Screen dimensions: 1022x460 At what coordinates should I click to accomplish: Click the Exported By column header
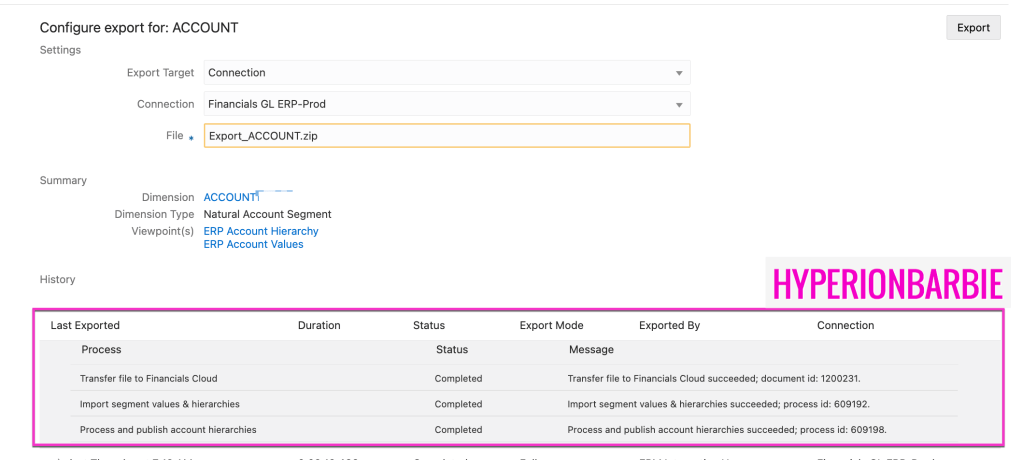[x=669, y=325]
